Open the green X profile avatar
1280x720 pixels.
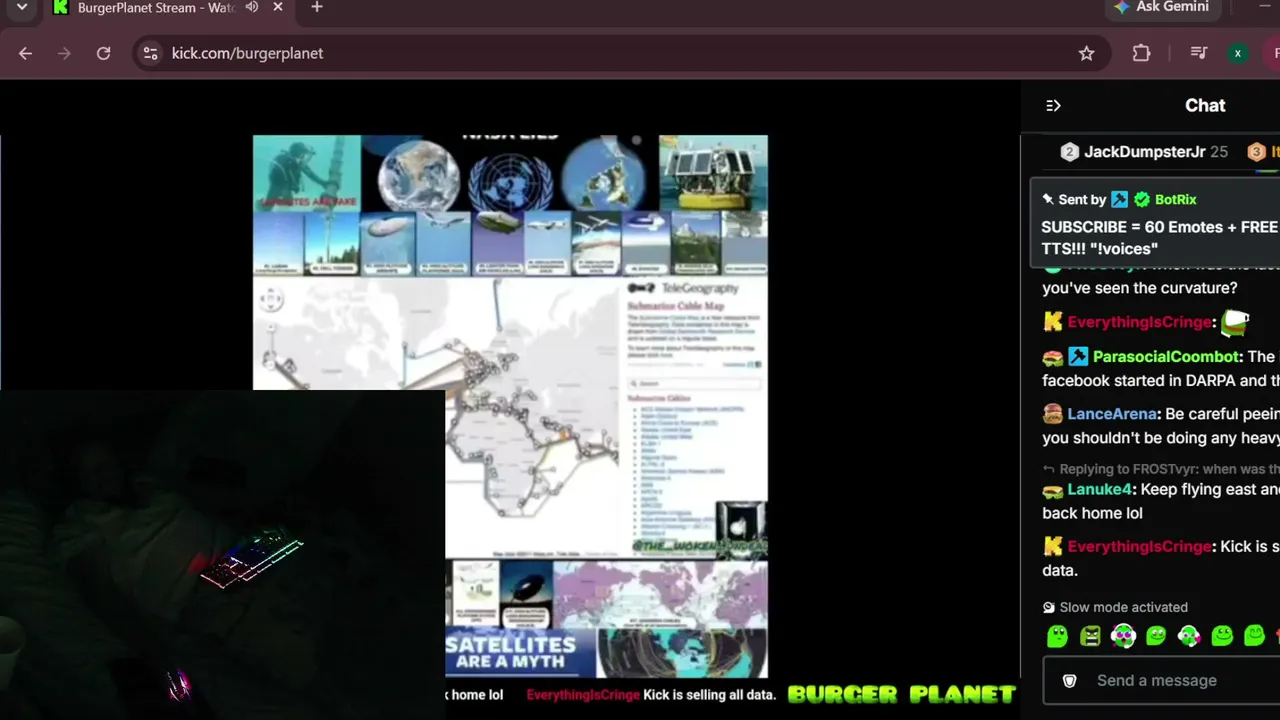[1238, 53]
